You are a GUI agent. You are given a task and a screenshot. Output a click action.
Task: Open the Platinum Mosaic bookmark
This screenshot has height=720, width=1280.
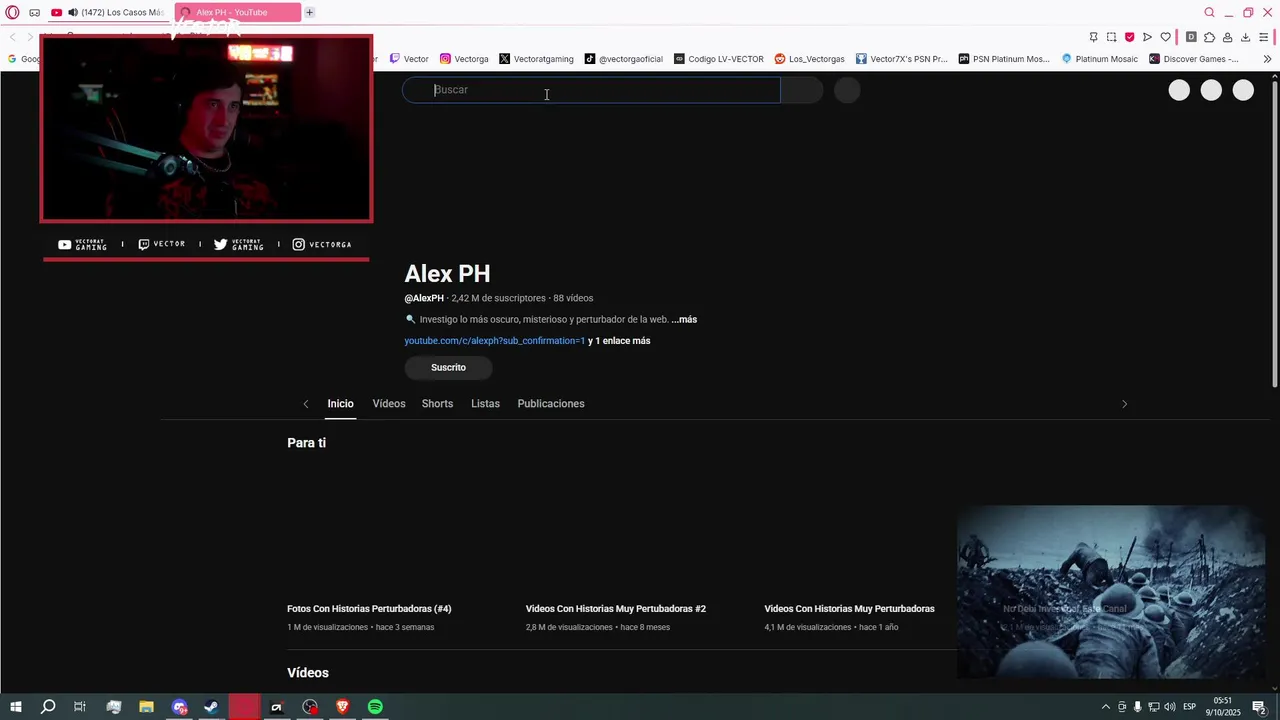click(1100, 59)
